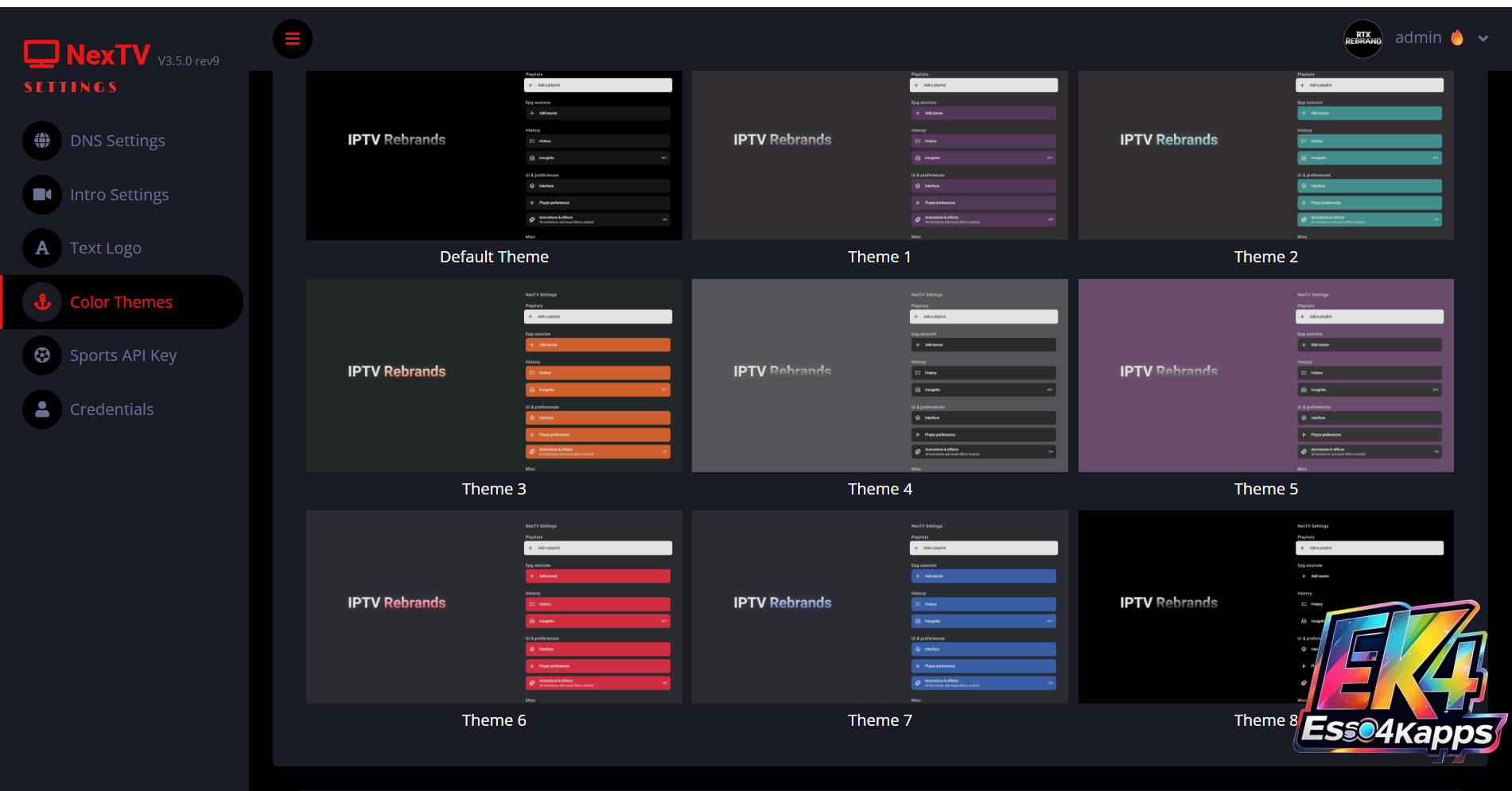Apply the gray Theme 4 preview
This screenshot has height=791, width=1512.
[x=880, y=375]
